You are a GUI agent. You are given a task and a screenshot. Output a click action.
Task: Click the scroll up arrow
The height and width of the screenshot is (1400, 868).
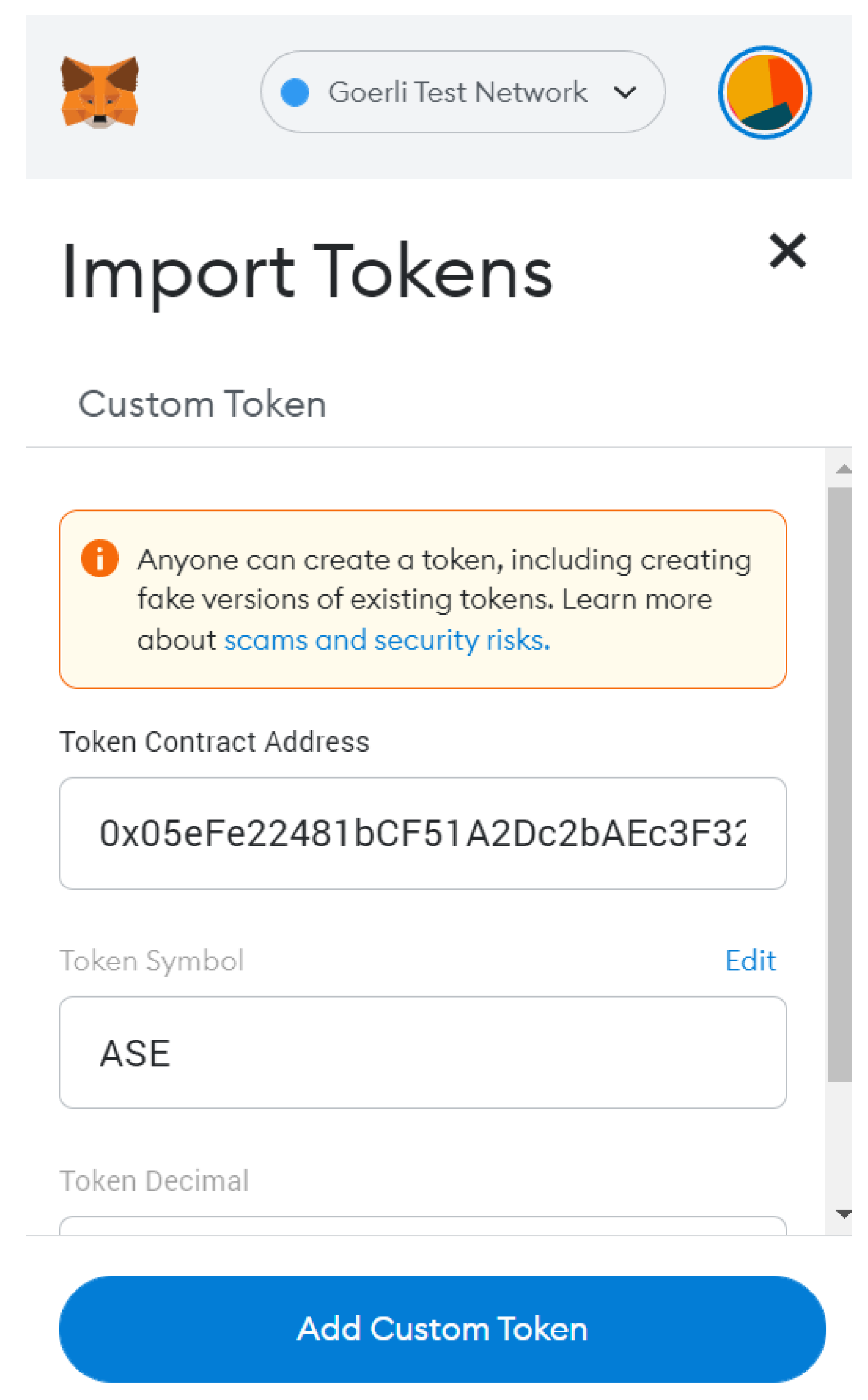843,469
